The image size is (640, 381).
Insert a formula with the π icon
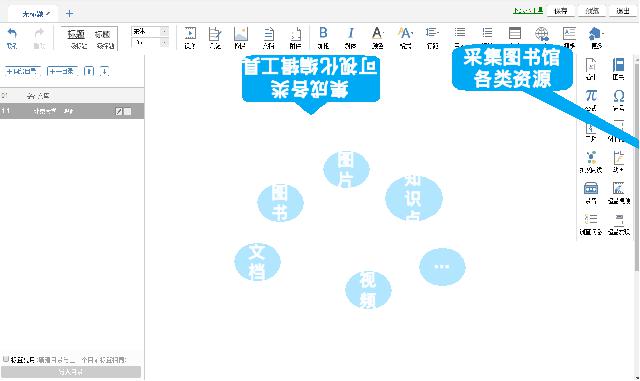coord(591,96)
